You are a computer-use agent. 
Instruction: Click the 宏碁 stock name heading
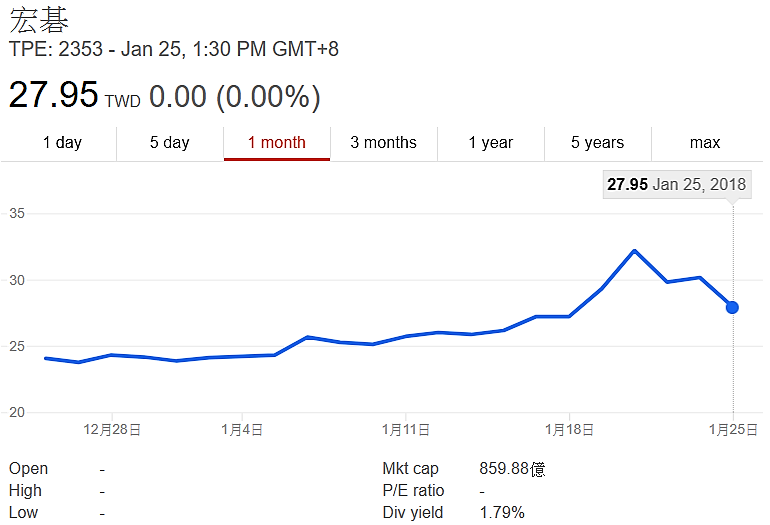(39, 20)
